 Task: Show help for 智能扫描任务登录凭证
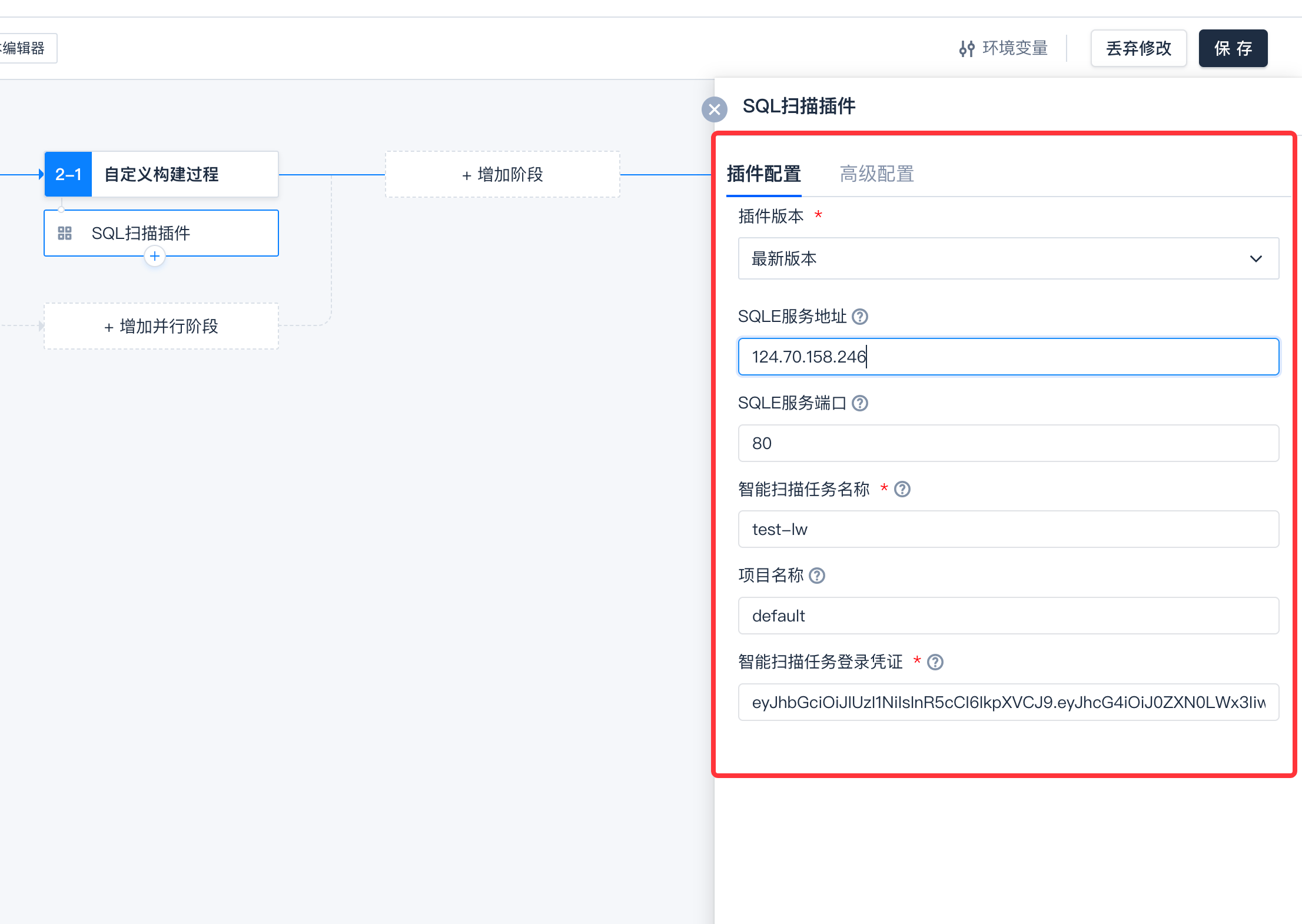(935, 662)
